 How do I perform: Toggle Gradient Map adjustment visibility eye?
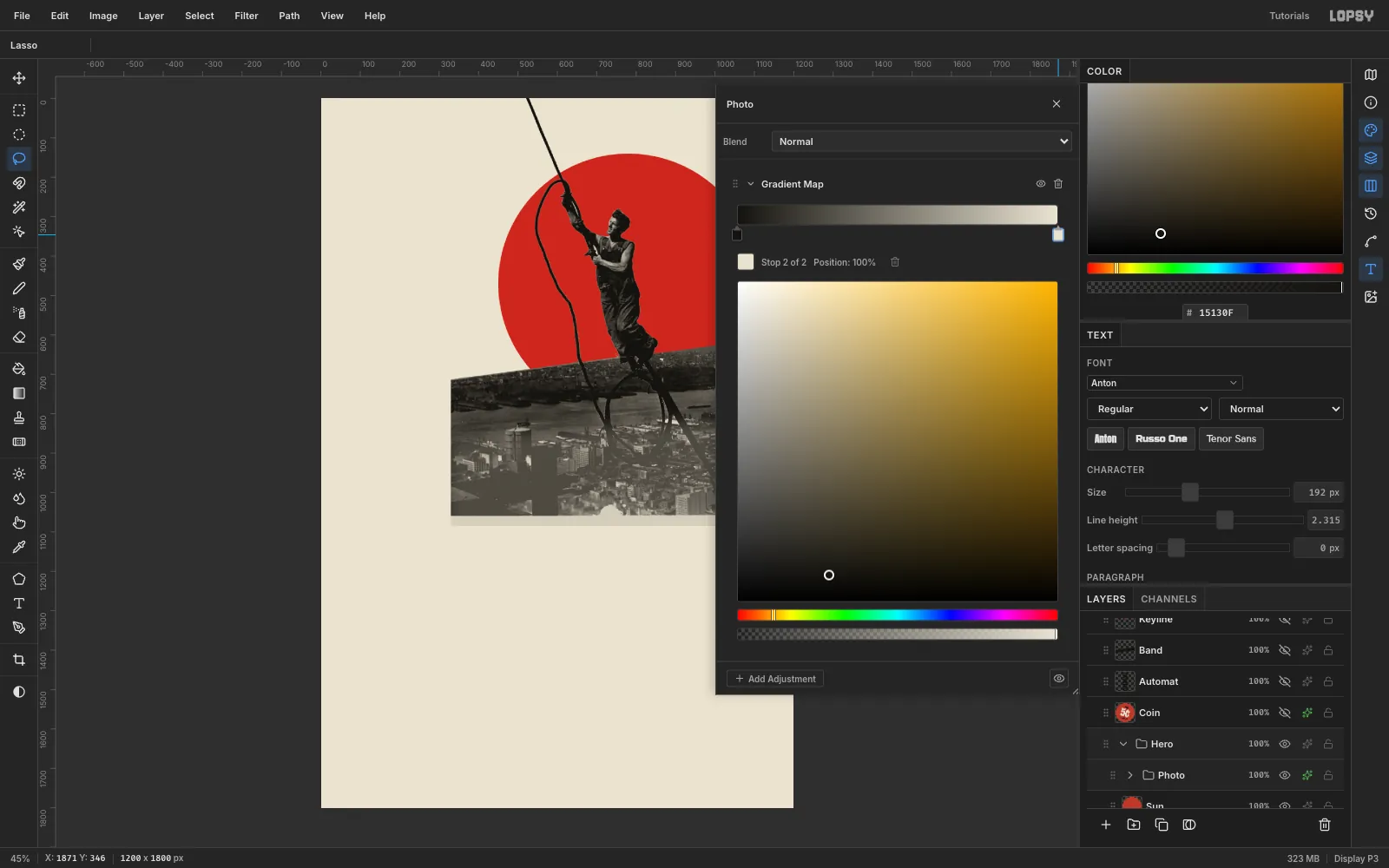click(1041, 184)
